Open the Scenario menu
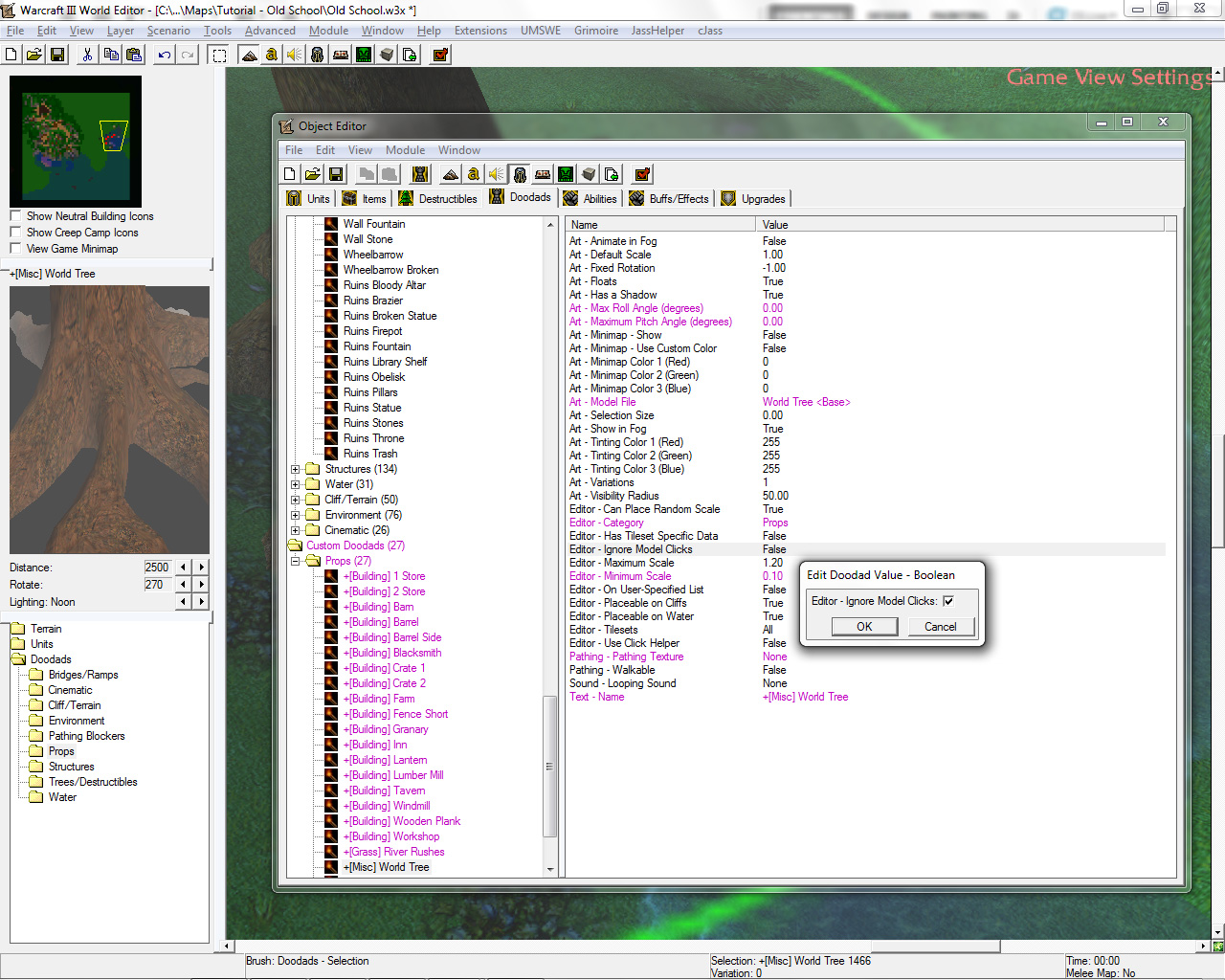This screenshot has height=980, width=1225. 168,31
